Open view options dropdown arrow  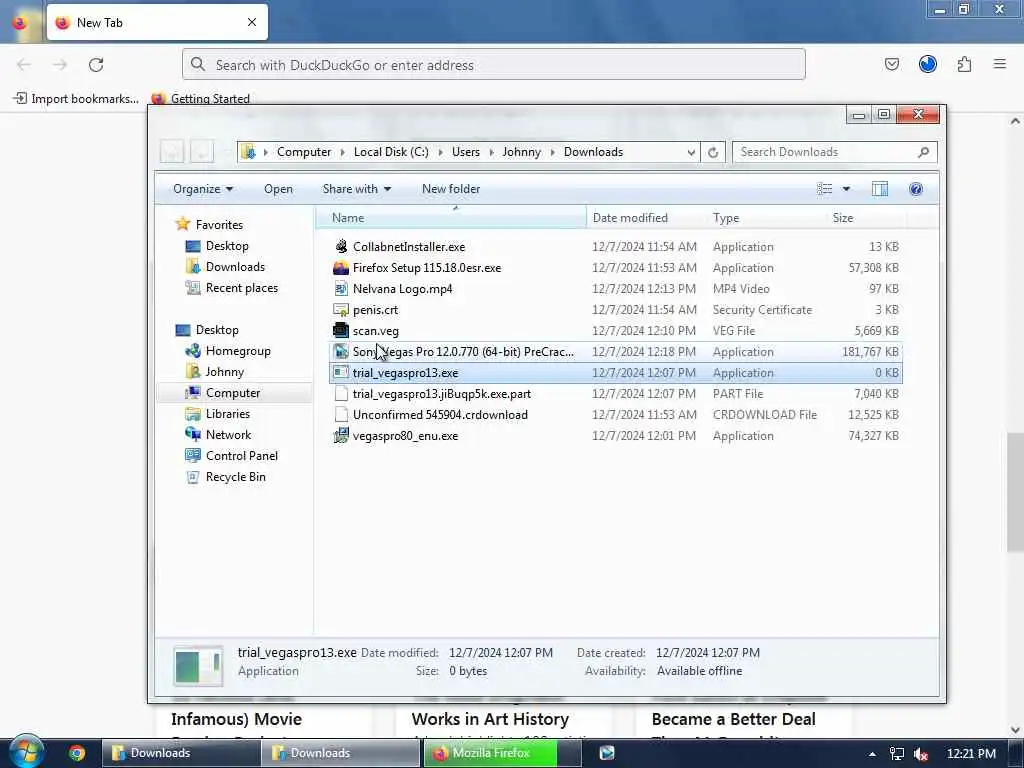point(846,189)
